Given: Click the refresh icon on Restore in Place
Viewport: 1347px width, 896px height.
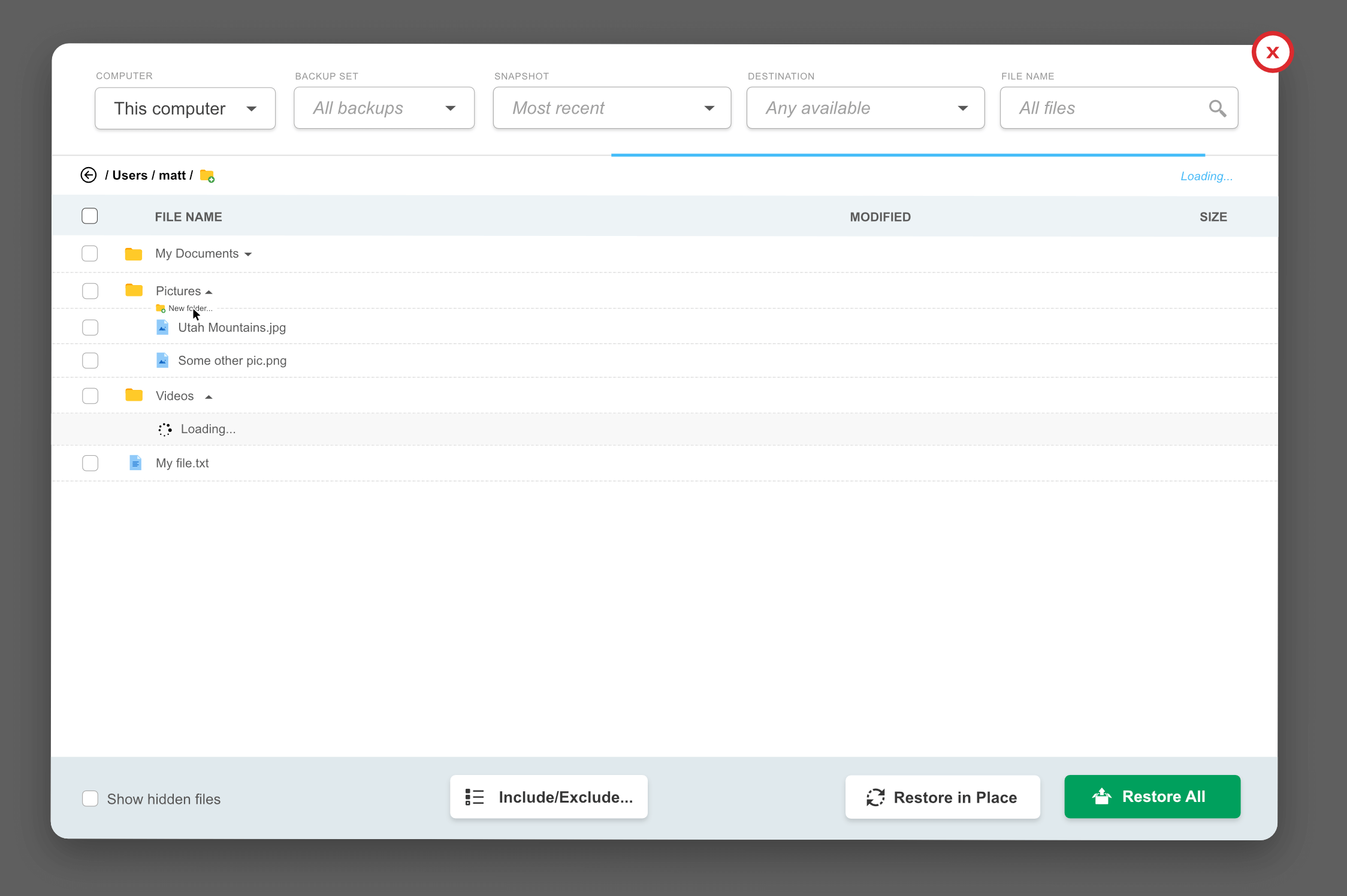Looking at the screenshot, I should point(875,797).
